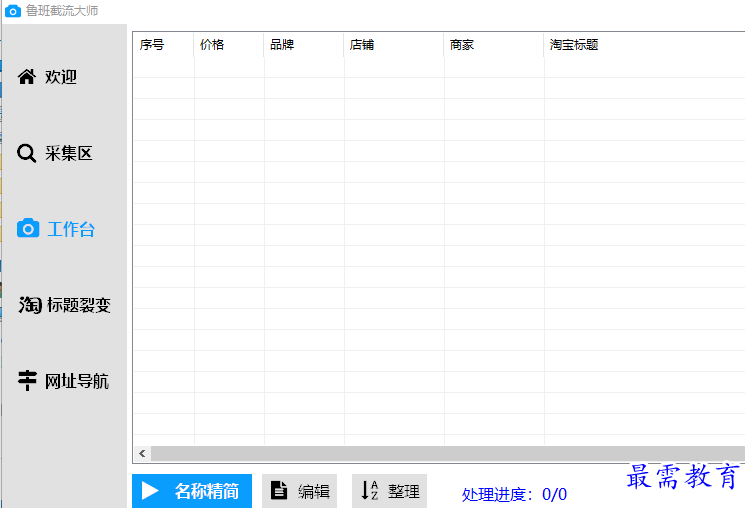Click the 淘宝标题 column header
Image resolution: width=748 pixels, height=508 pixels.
pos(574,45)
